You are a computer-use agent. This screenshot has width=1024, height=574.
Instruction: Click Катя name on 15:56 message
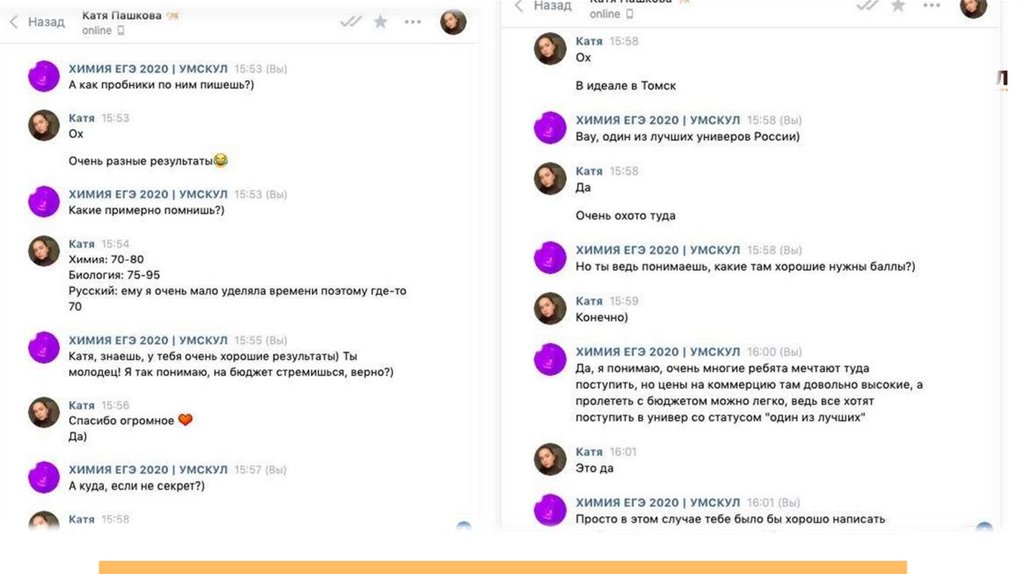click(82, 406)
